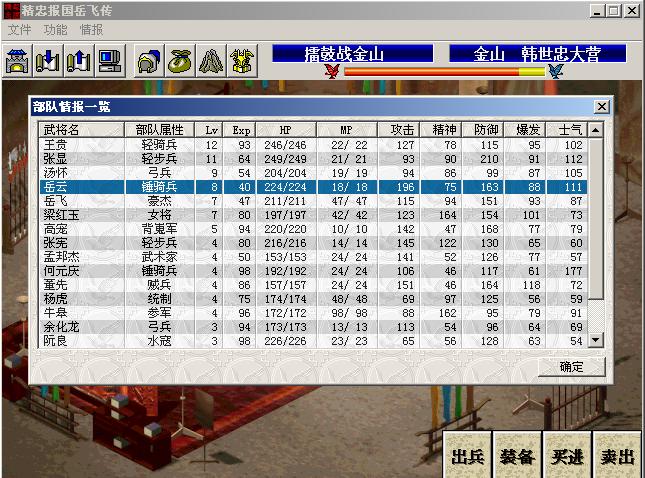This screenshot has height=478, width=645.
Task: Click the map with up arrow icon
Action: [79, 61]
